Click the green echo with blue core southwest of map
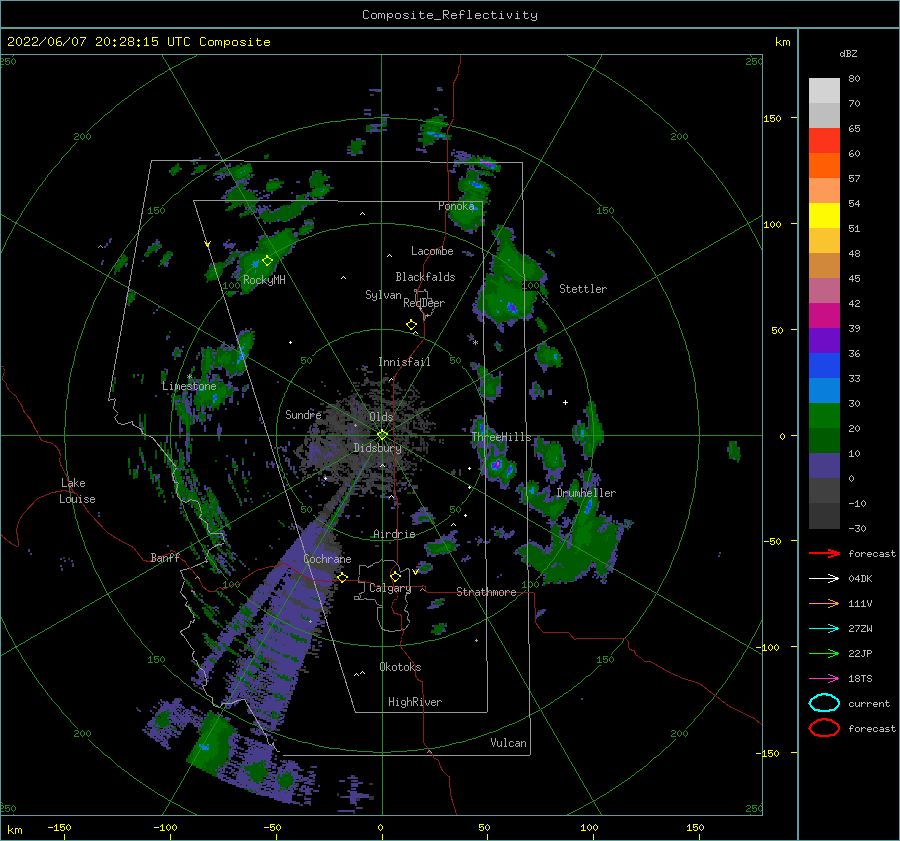 click(x=205, y=747)
